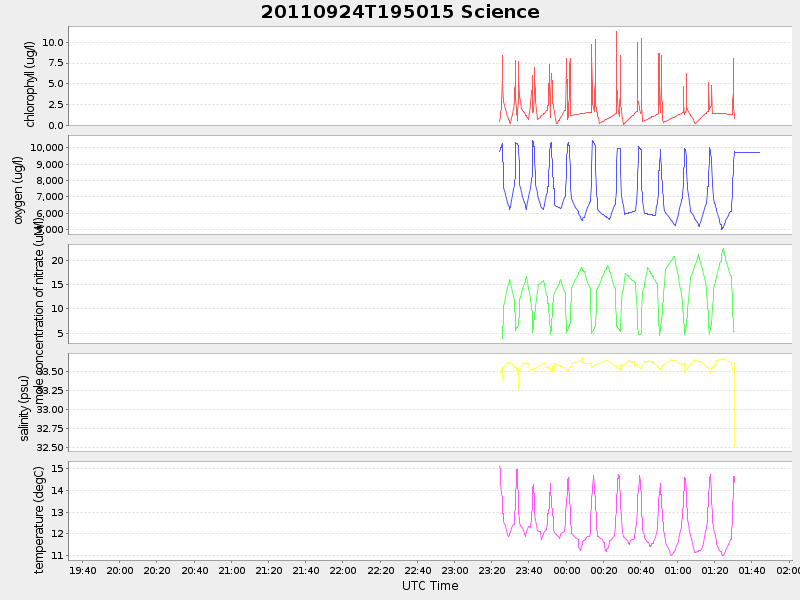The image size is (800, 600).
Task: Click the 01:40 time tick label
Action: [x=753, y=570]
